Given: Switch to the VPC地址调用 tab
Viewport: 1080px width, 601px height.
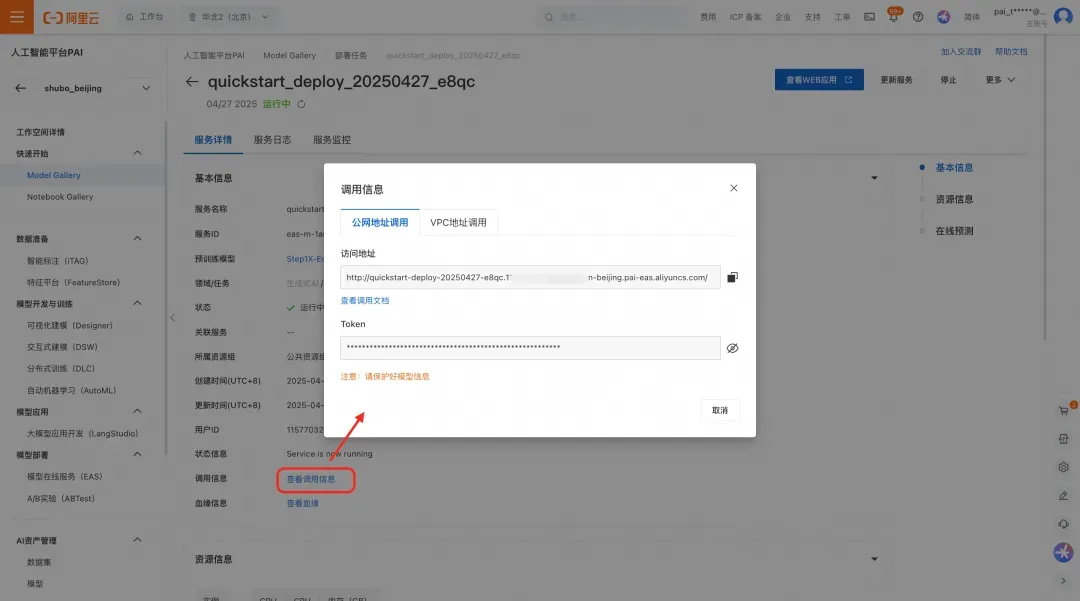Looking at the screenshot, I should pyautogui.click(x=458, y=222).
